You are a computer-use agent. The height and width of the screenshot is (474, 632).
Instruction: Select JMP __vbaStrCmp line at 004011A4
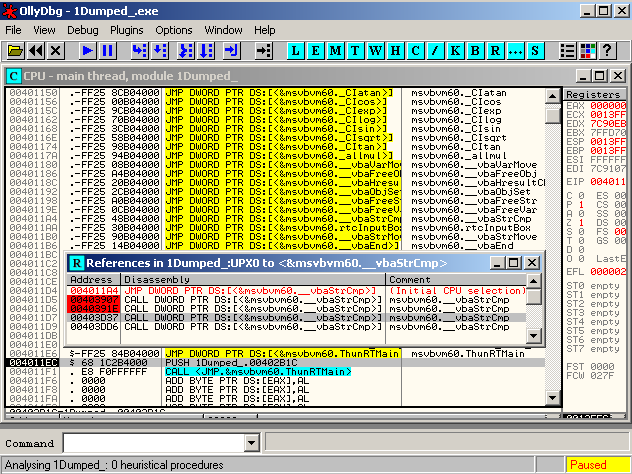[x=275, y=218]
